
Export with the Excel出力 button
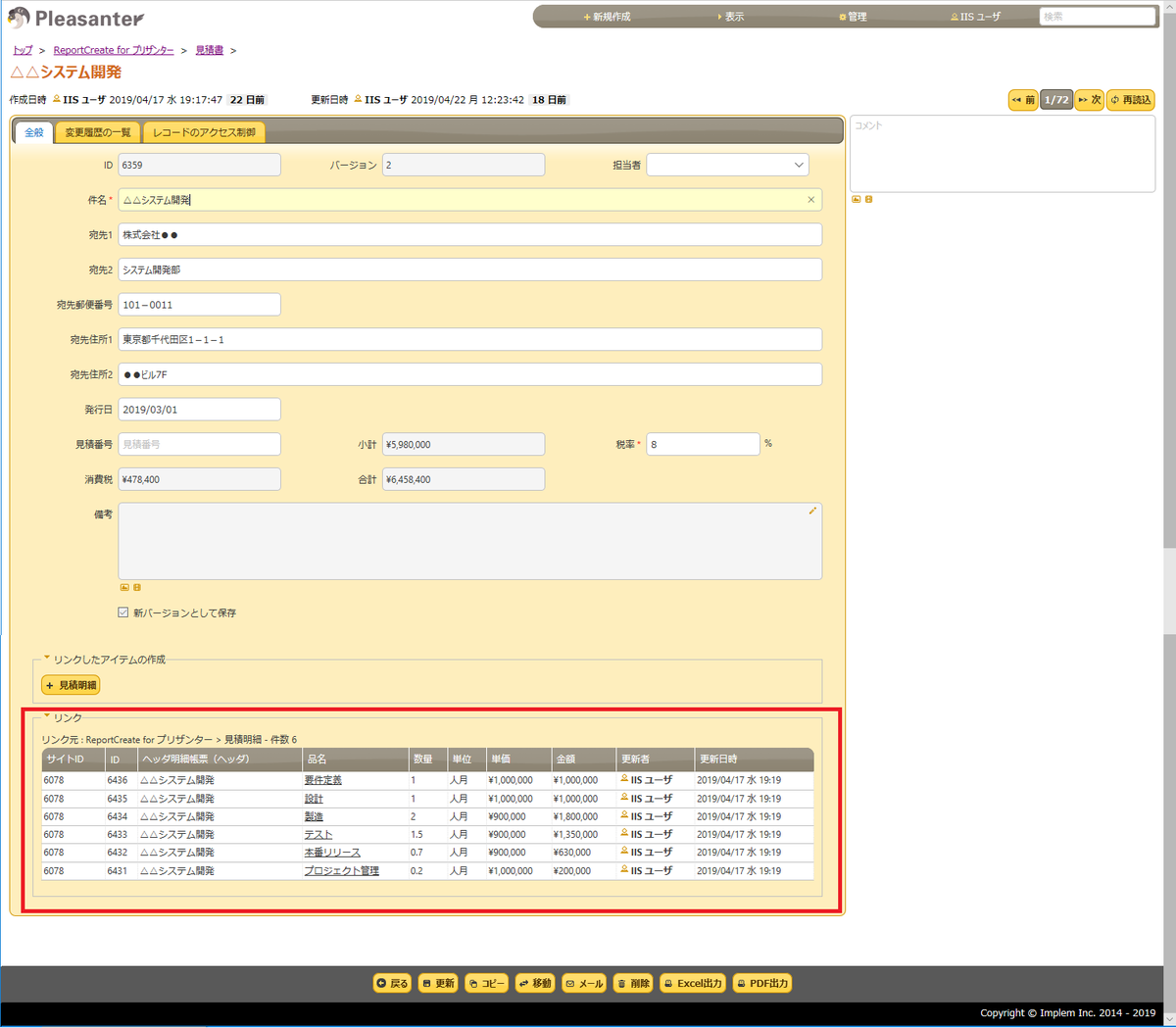693,983
